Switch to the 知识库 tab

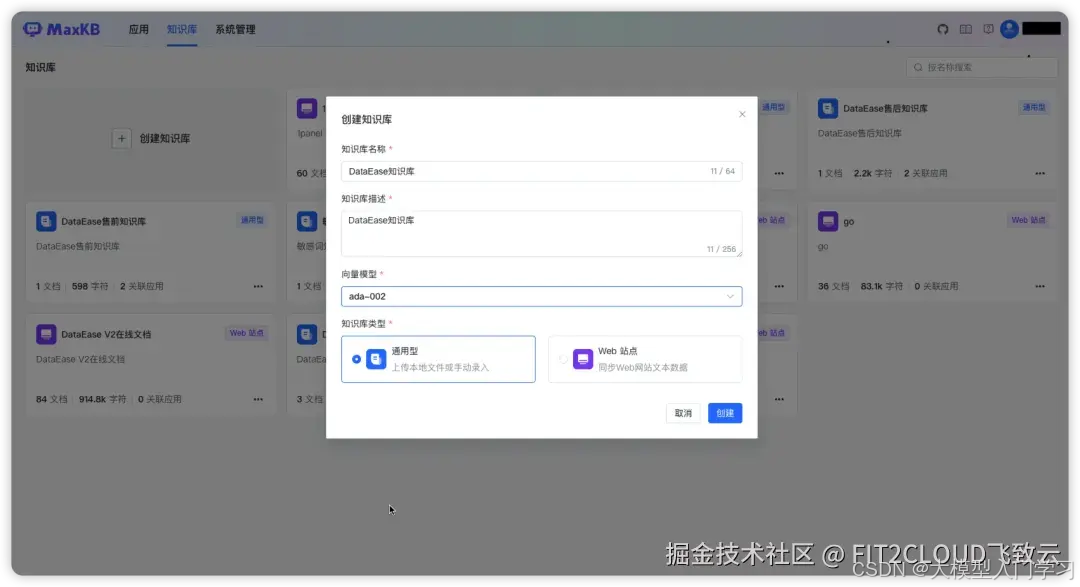tap(182, 30)
